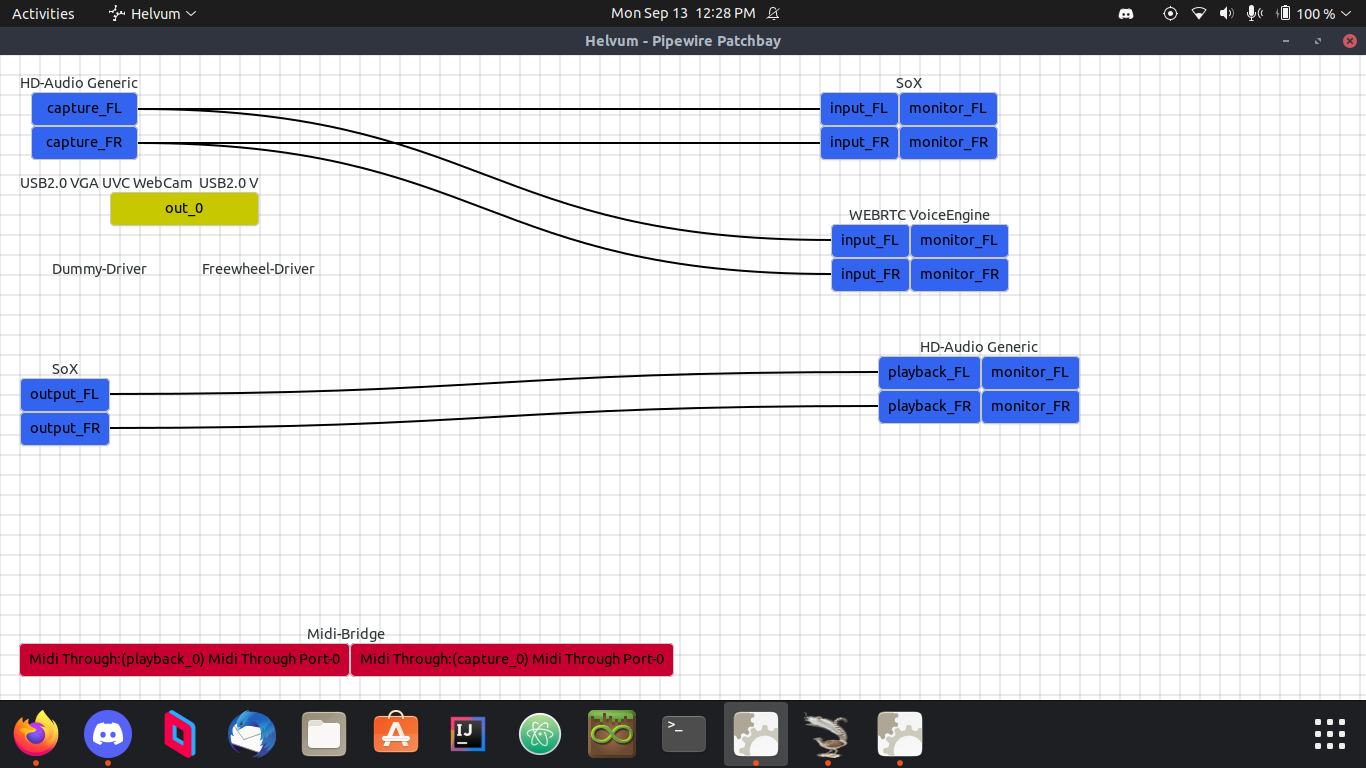Open the app grid from the dock
The image size is (1366, 768).
tap(1329, 733)
